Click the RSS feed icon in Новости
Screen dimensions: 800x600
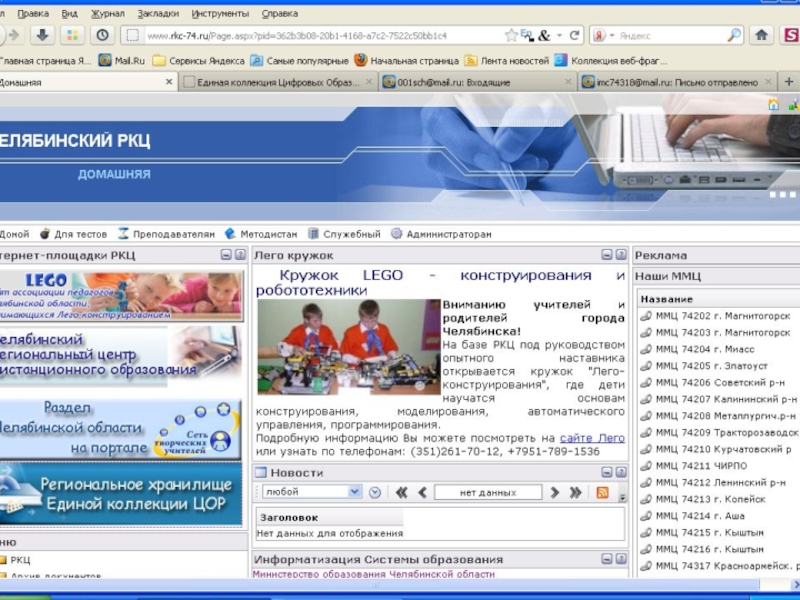coord(603,492)
